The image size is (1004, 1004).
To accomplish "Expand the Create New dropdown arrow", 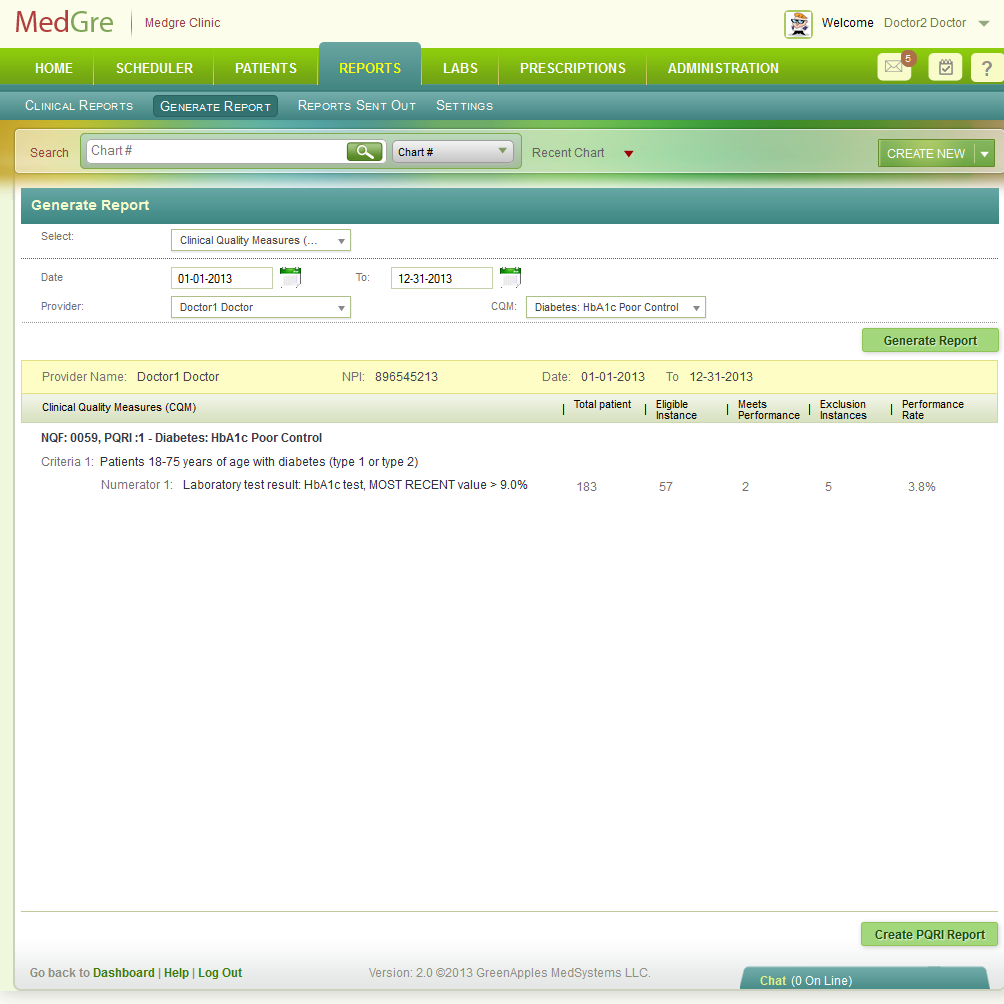I will coord(985,154).
